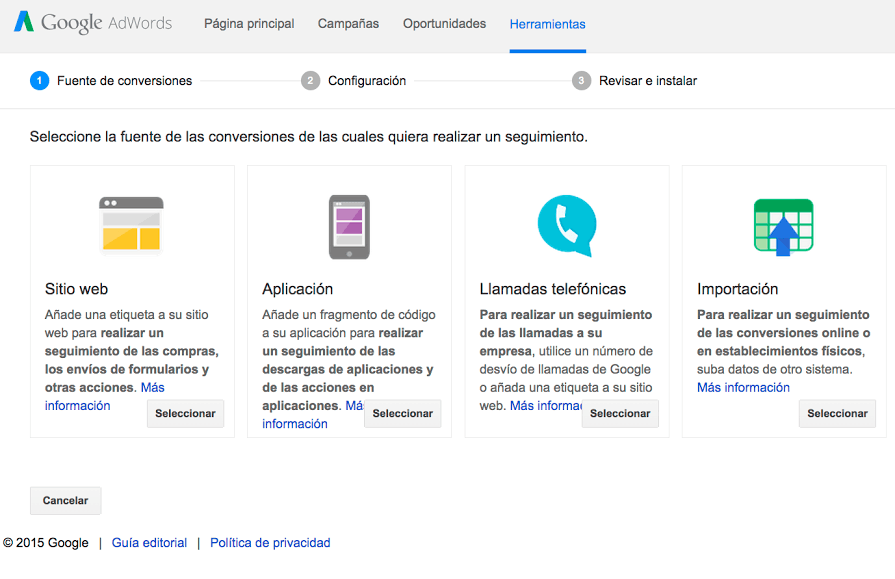Cancel the conversion setup
The image size is (895, 579).
[66, 501]
